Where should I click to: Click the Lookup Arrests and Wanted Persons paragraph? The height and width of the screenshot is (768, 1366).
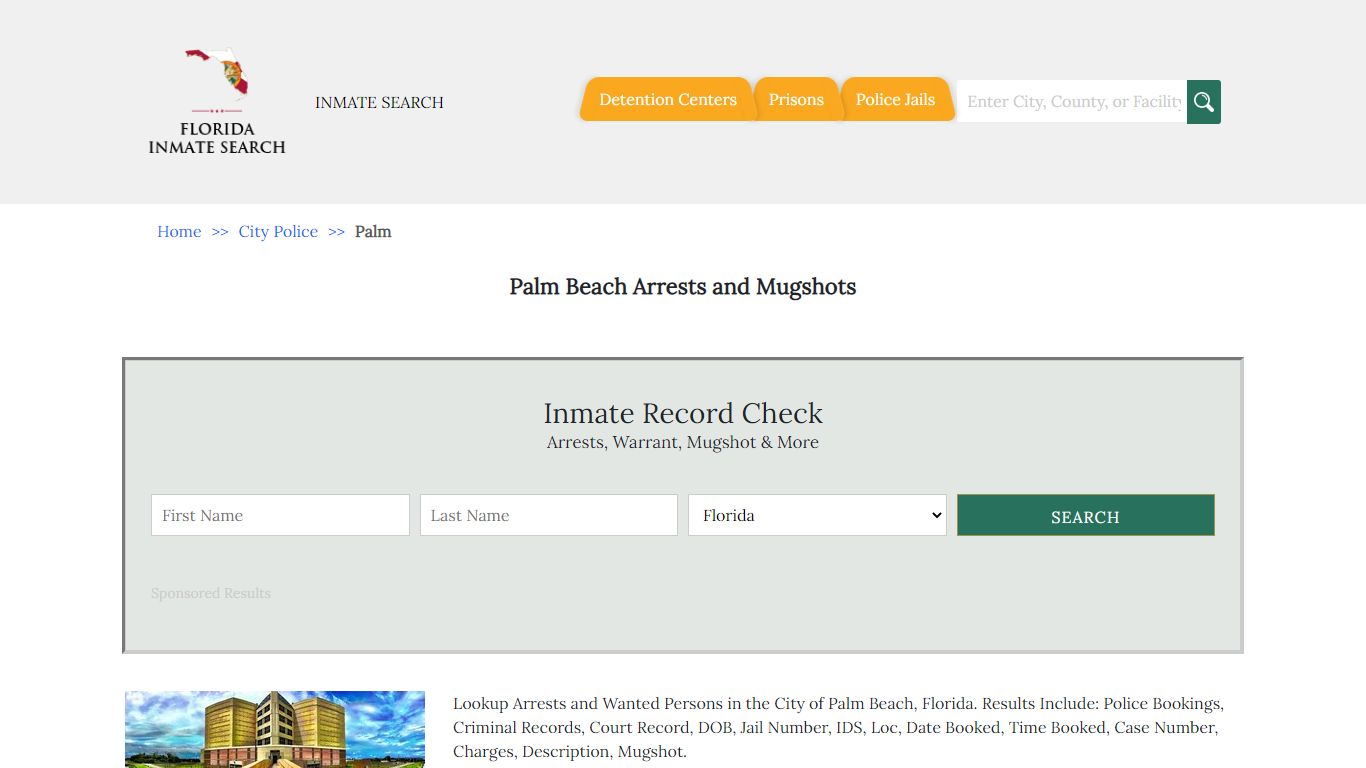tap(838, 727)
